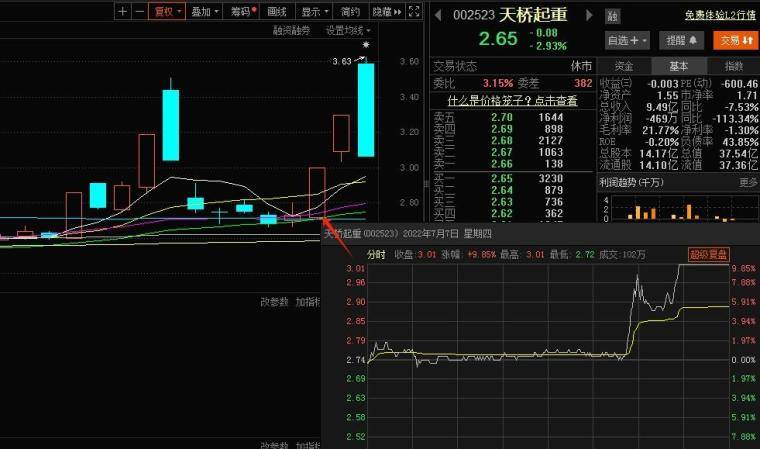This screenshot has height=449, width=760.
Task: Open 免费体验L2行情 link
Action: (720, 16)
